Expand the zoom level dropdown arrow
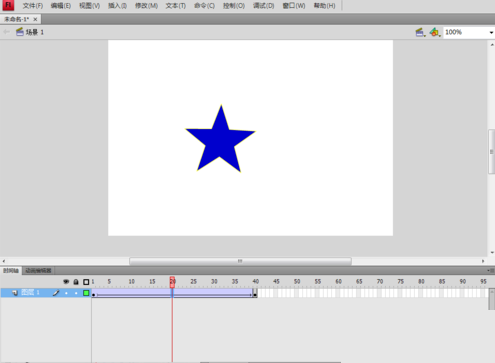The image size is (495, 363). pos(491,33)
